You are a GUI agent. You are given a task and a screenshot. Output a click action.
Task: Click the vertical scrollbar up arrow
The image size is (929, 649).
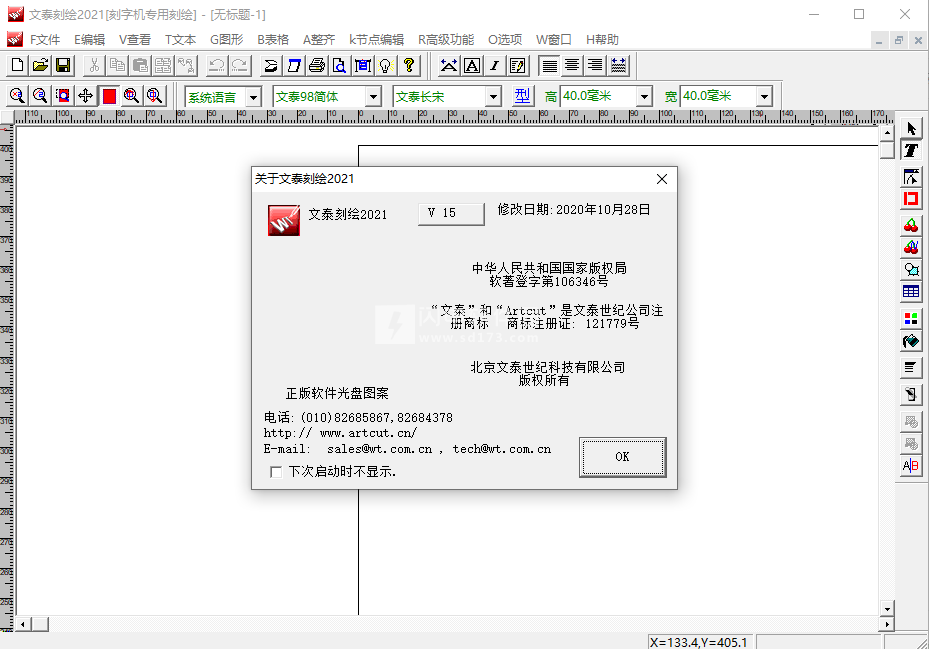pos(887,133)
